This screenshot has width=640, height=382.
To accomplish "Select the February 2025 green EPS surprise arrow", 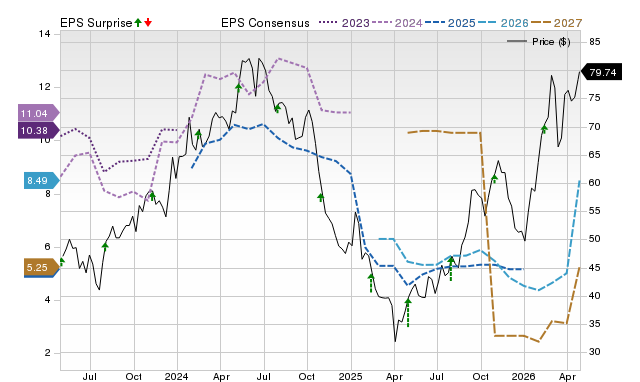I will [371, 282].
